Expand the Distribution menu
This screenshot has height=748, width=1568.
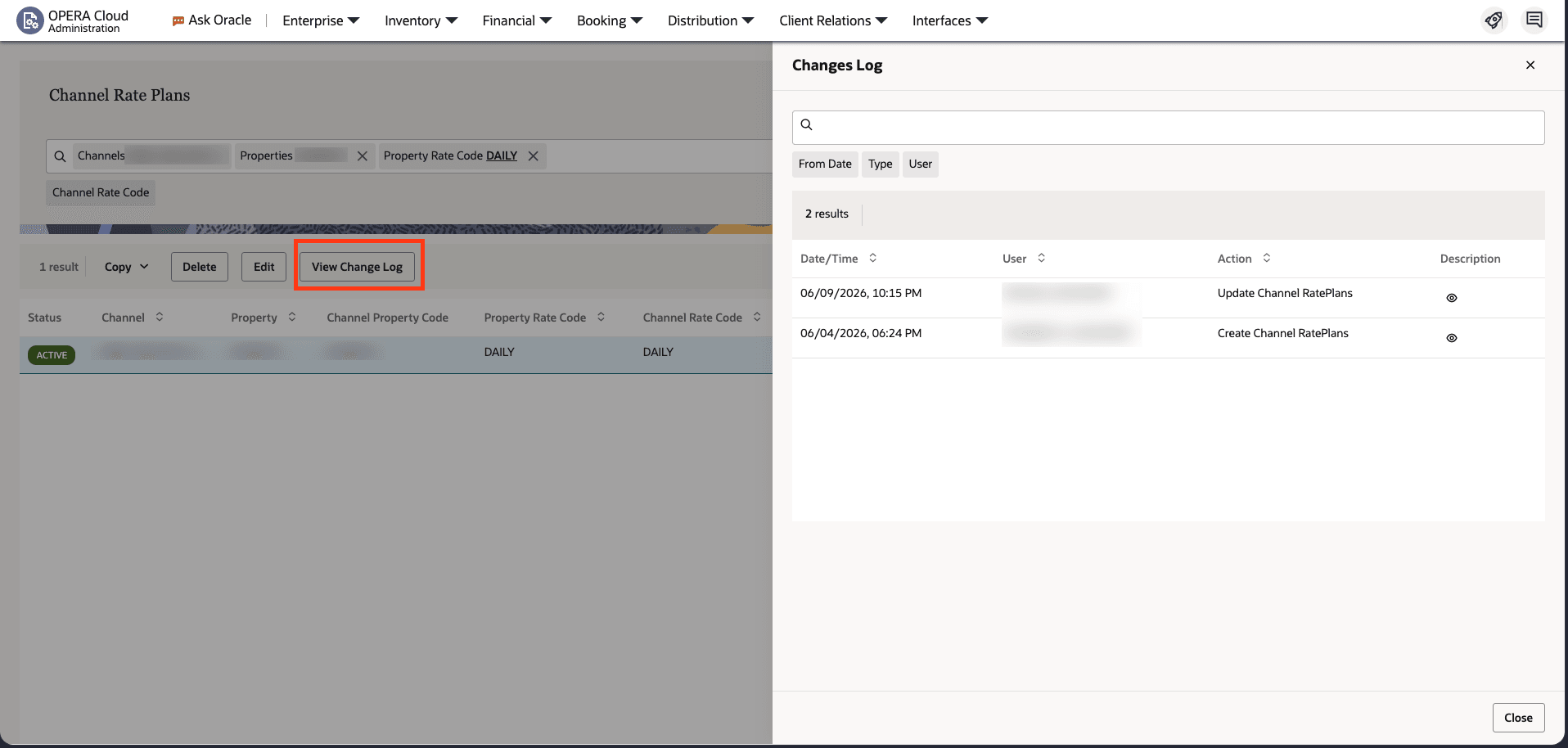(x=710, y=20)
